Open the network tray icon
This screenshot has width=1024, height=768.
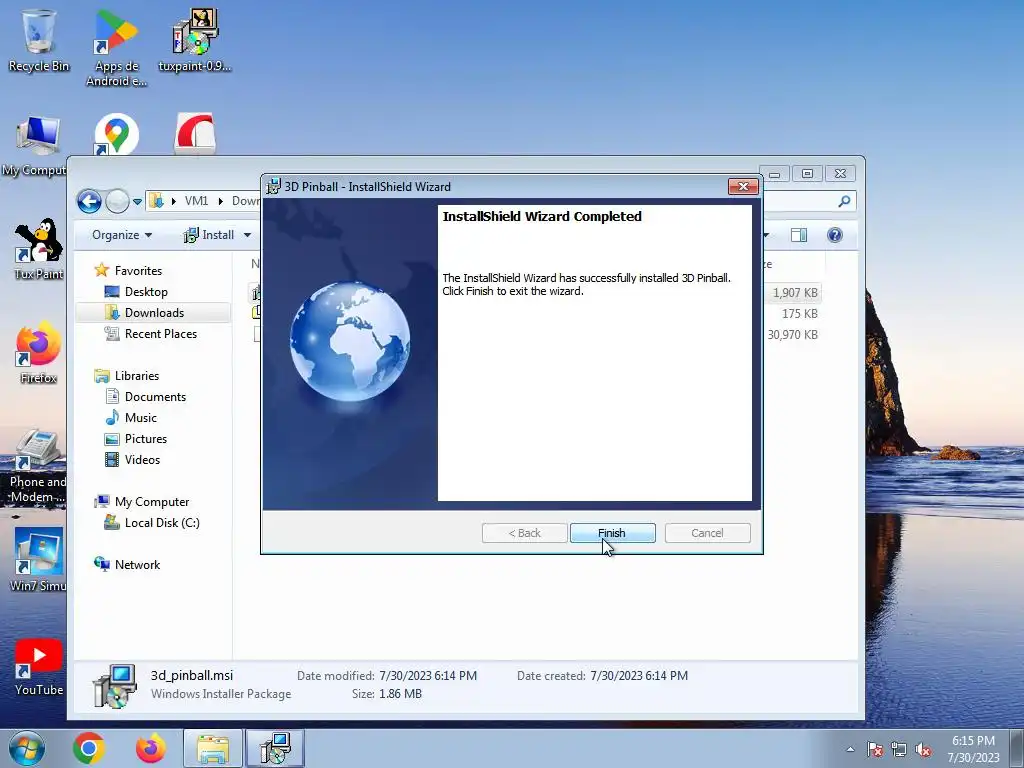(x=899, y=749)
